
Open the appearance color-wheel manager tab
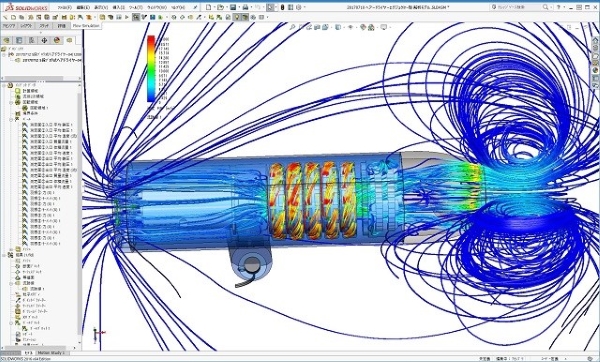[57, 40]
